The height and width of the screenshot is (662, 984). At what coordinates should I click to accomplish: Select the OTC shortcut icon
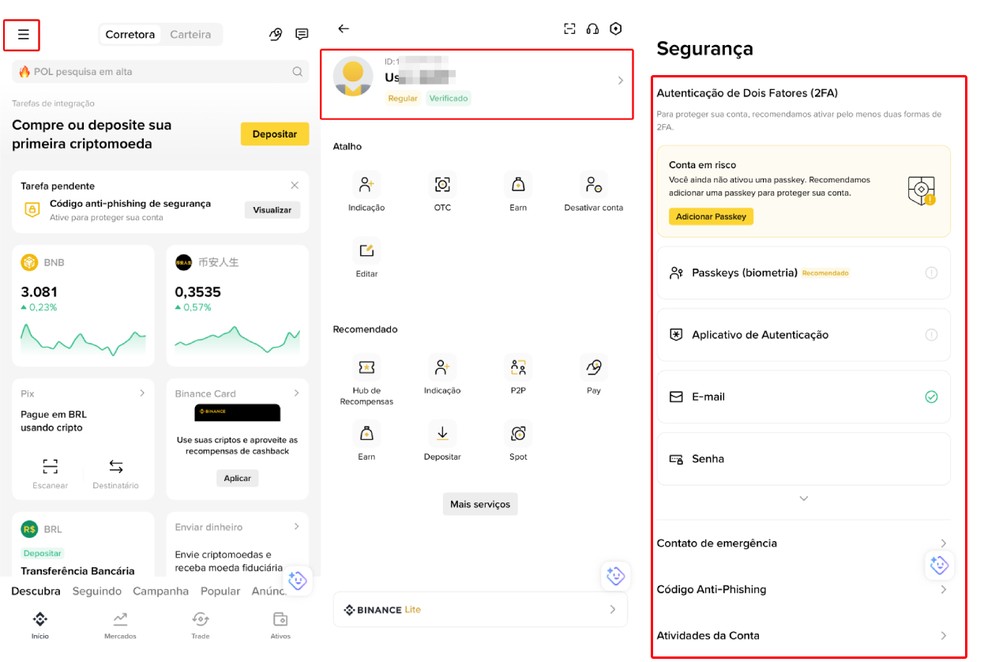point(442,185)
